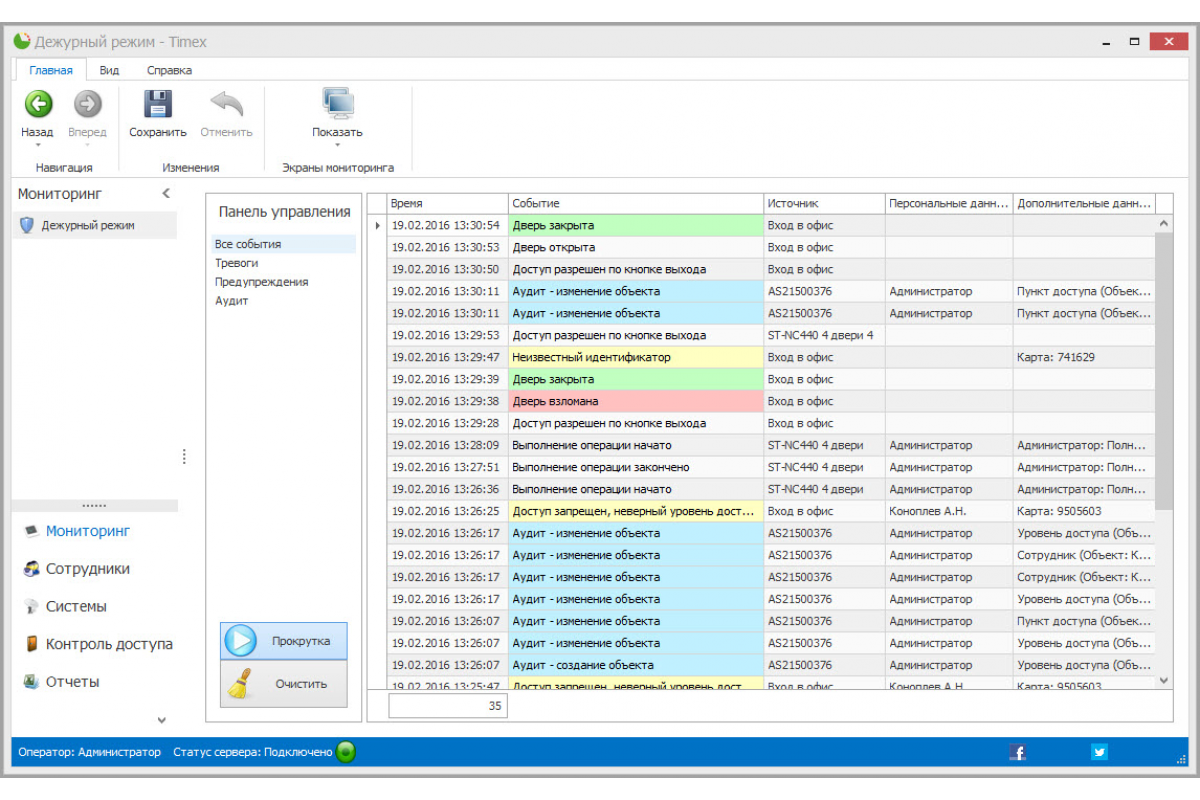Collapse the Мониторинг side panel chevron
1200x800 pixels.
pos(166,194)
